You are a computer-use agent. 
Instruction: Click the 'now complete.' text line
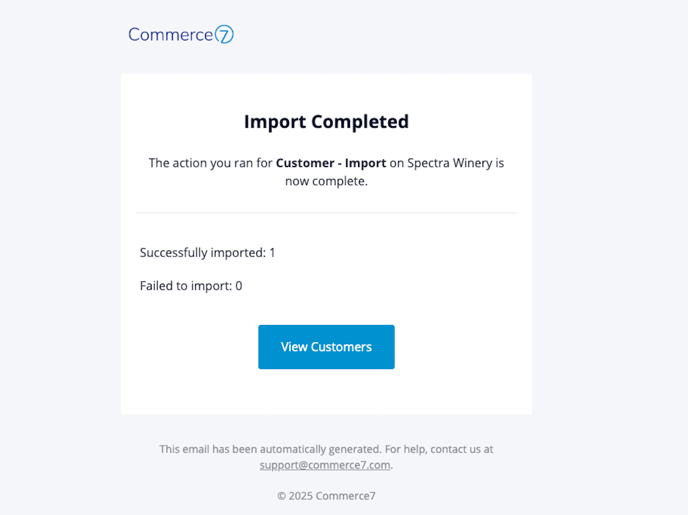(x=326, y=181)
